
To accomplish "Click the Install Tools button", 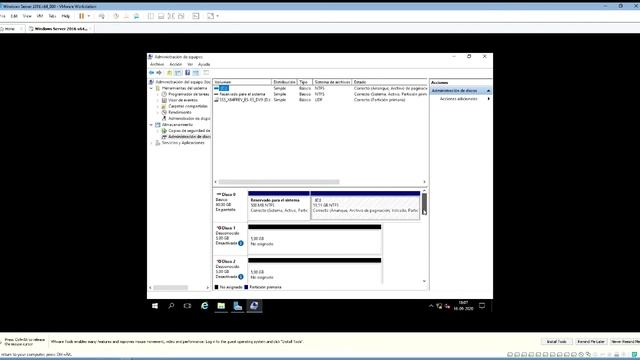I will 556,341.
